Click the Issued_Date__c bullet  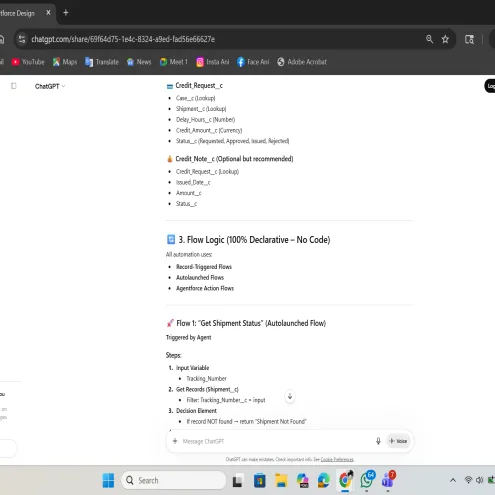(x=193, y=182)
